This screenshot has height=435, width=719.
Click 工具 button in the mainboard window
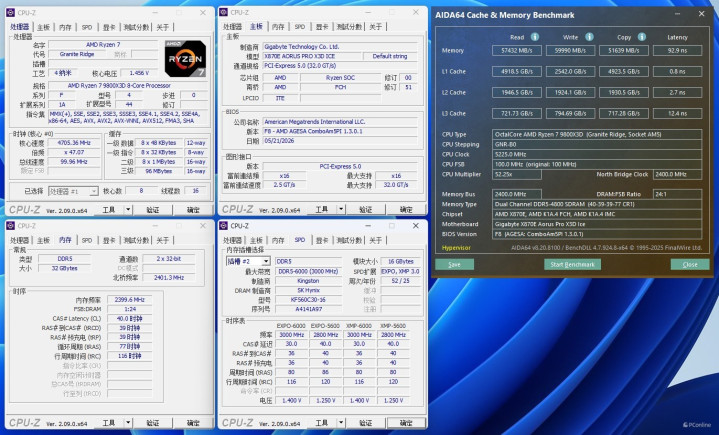321,209
